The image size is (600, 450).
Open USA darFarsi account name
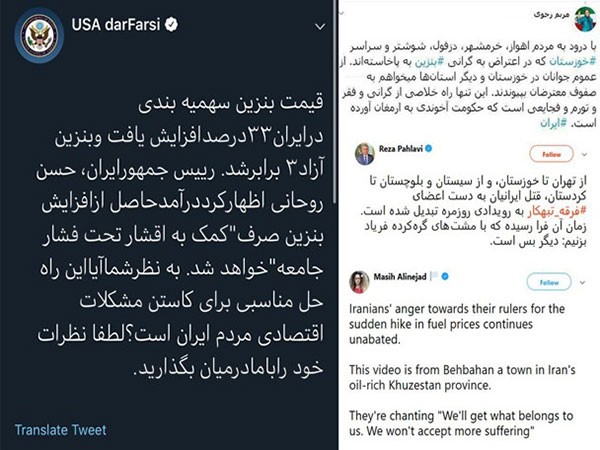[116, 25]
